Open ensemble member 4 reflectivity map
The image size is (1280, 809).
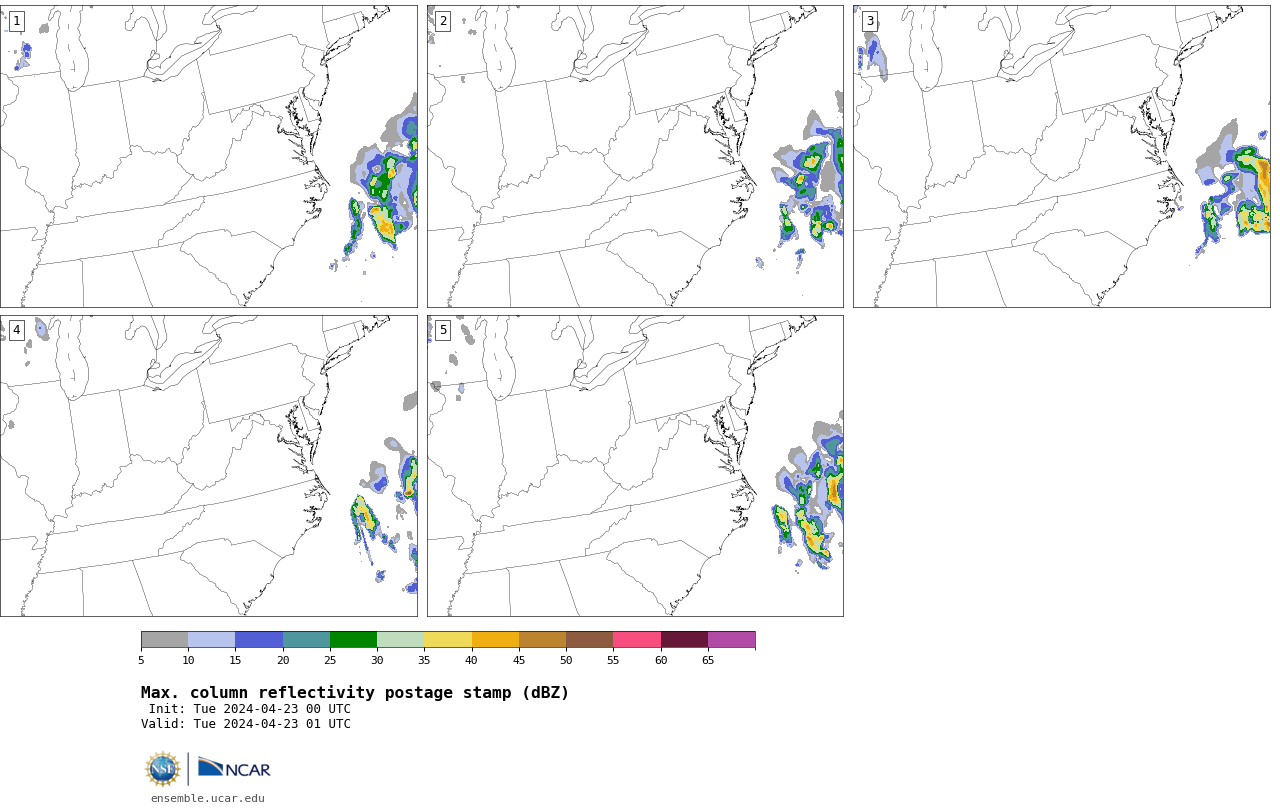[209, 466]
